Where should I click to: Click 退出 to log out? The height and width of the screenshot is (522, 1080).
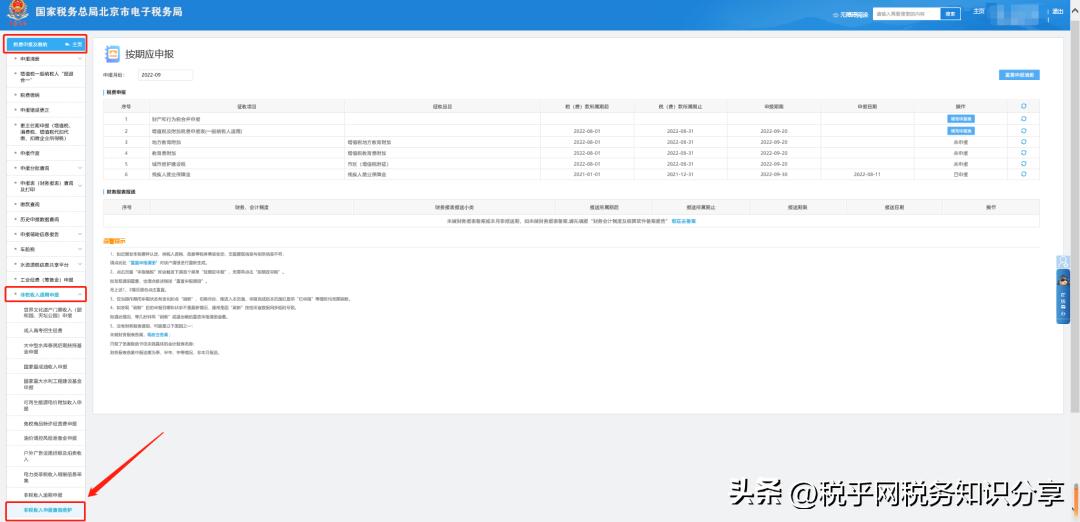pos(1058,12)
